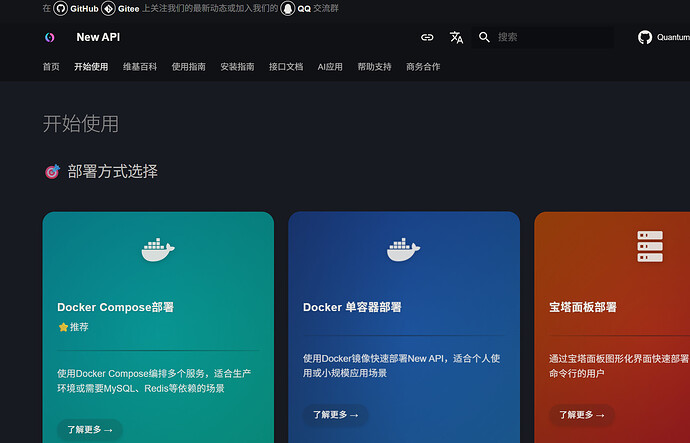Image resolution: width=690 pixels, height=443 pixels.
Task: Click the New API site title
Action: tap(98, 37)
